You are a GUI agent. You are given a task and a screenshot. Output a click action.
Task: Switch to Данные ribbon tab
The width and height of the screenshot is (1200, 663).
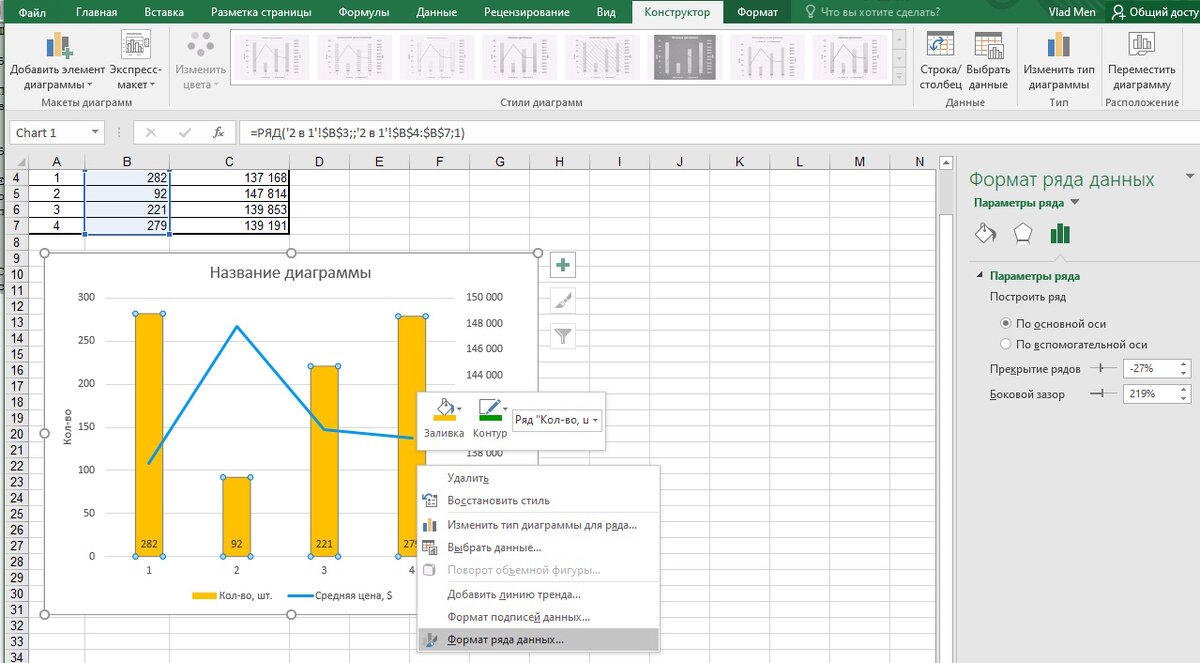[x=437, y=12]
